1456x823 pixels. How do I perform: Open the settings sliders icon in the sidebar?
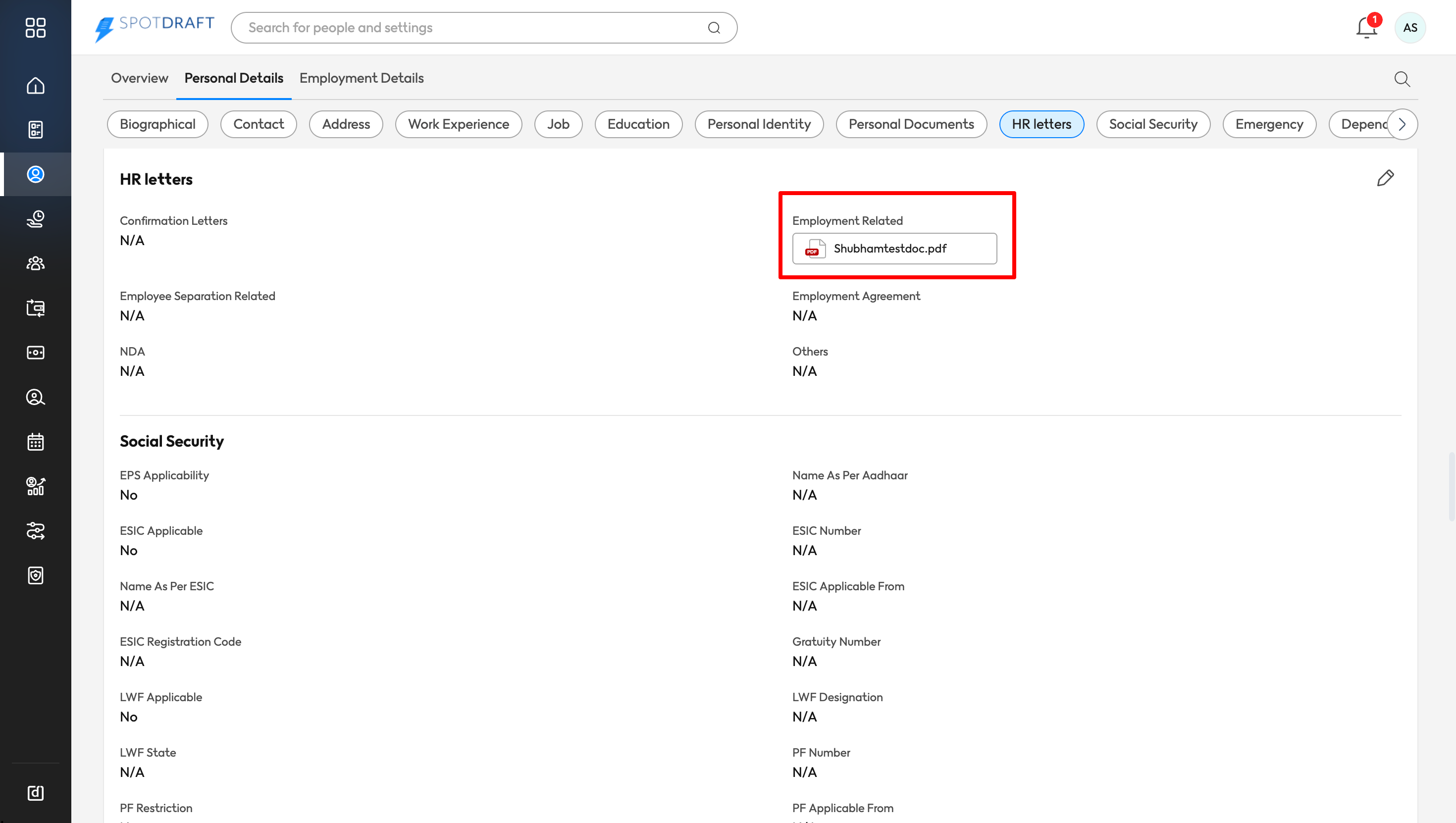[35, 531]
